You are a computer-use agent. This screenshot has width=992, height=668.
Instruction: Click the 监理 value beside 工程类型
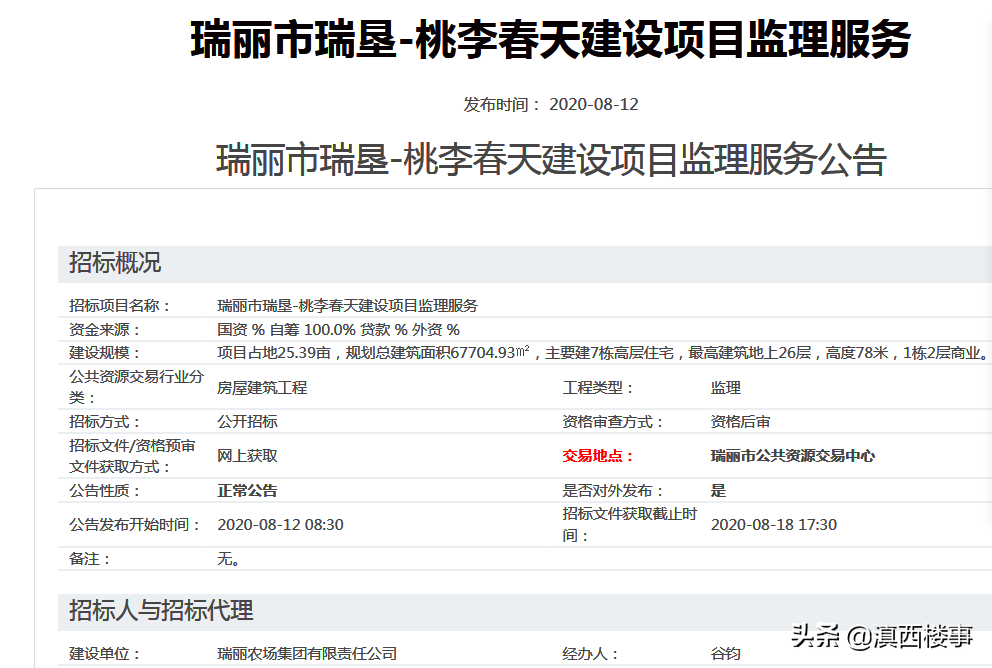click(725, 388)
